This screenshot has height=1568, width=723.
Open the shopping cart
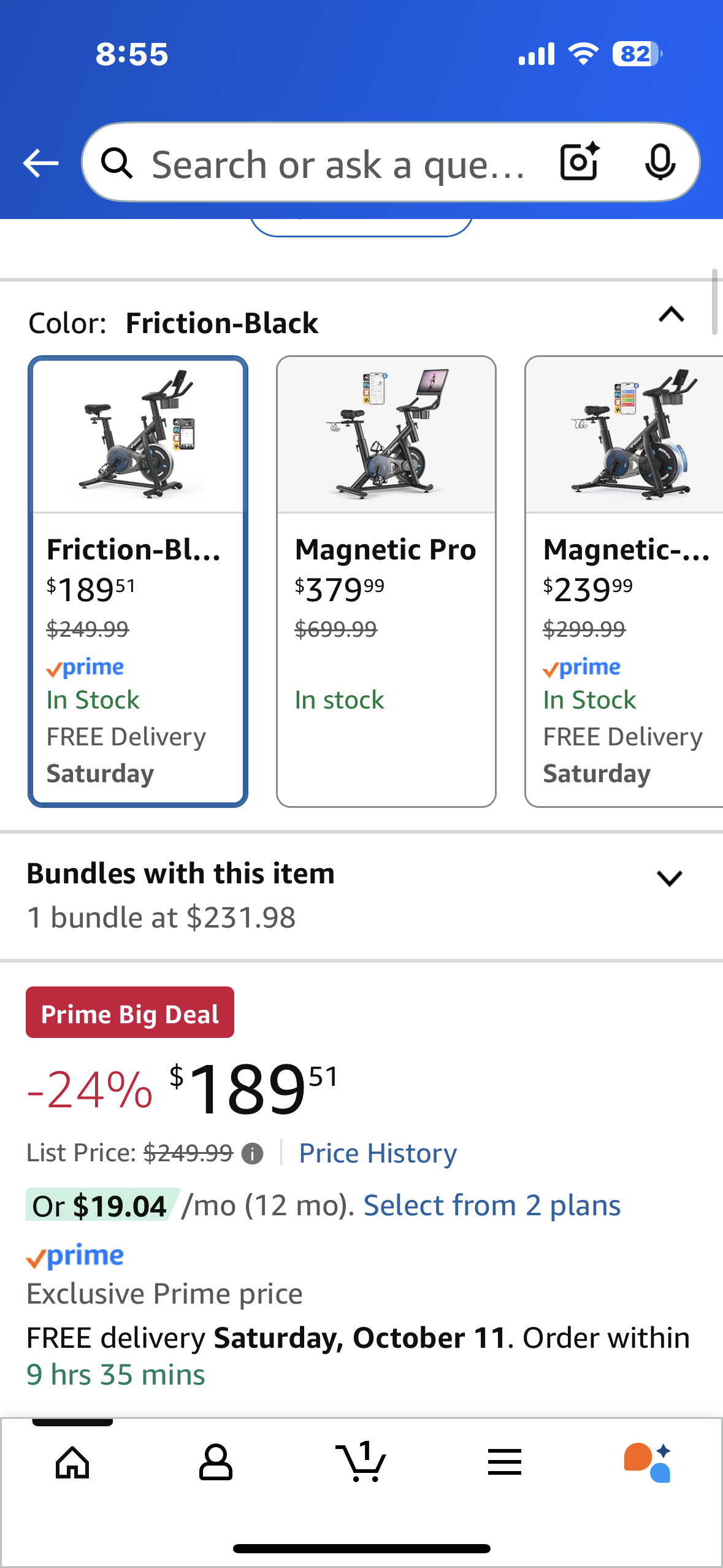[361, 1462]
